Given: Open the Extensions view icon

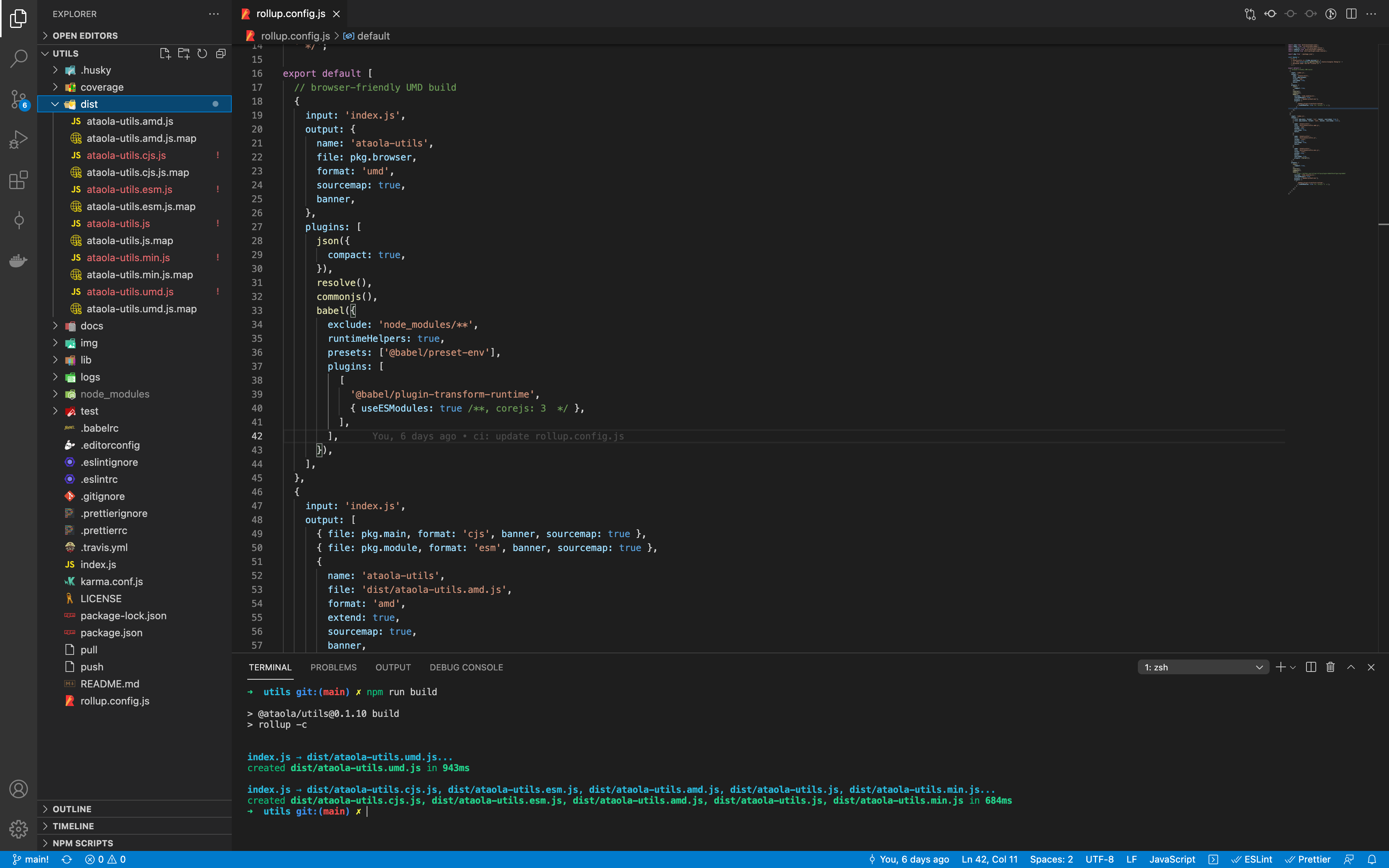Looking at the screenshot, I should point(18,180).
